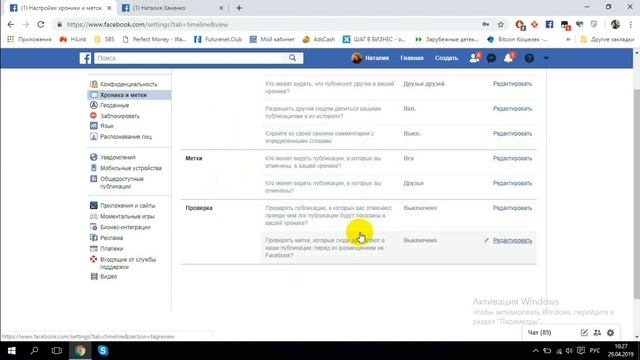Expand the Чат (85) bar
The height and width of the screenshot is (360, 640).
(x=540, y=333)
